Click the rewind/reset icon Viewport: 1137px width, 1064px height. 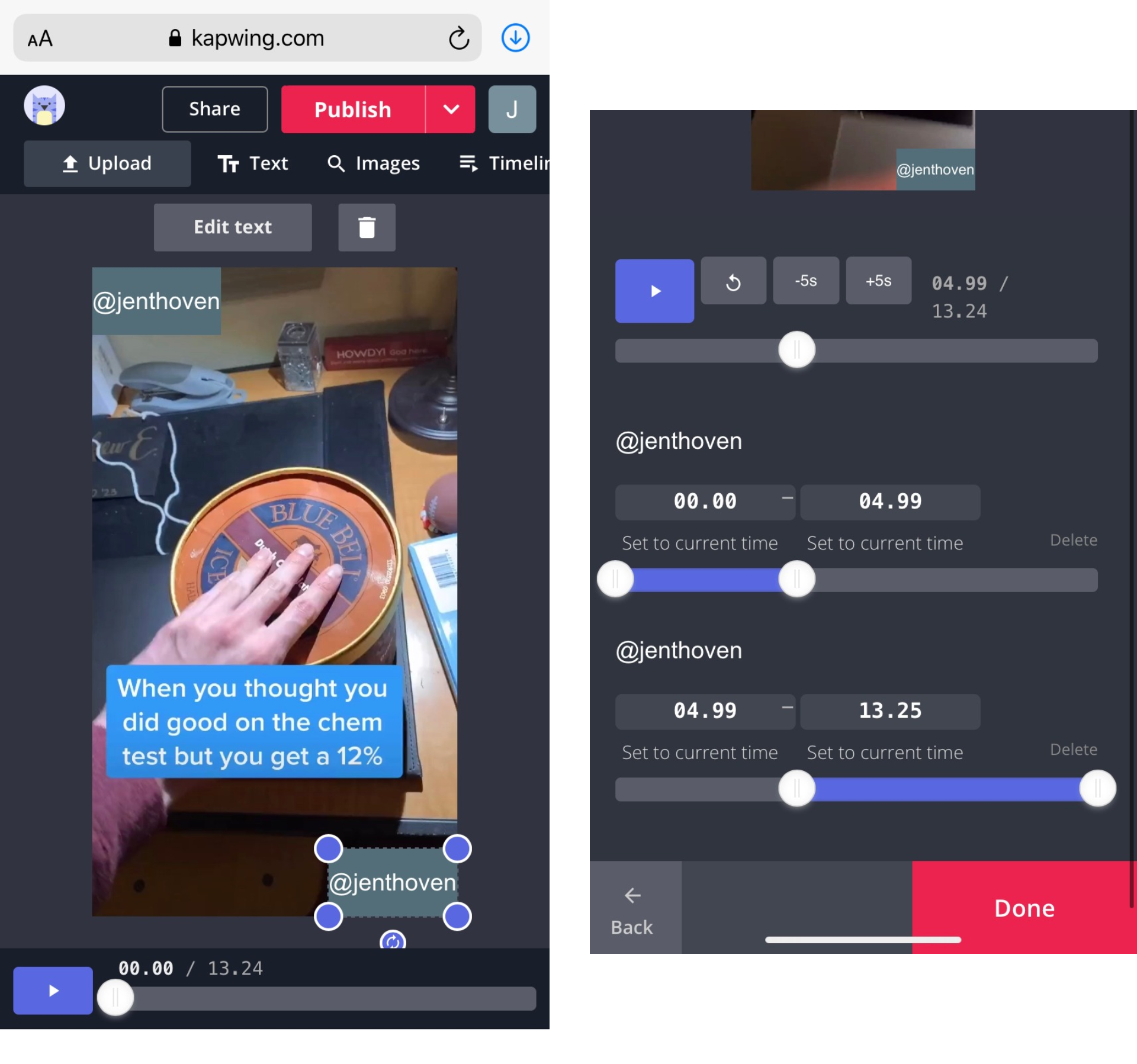click(x=733, y=281)
